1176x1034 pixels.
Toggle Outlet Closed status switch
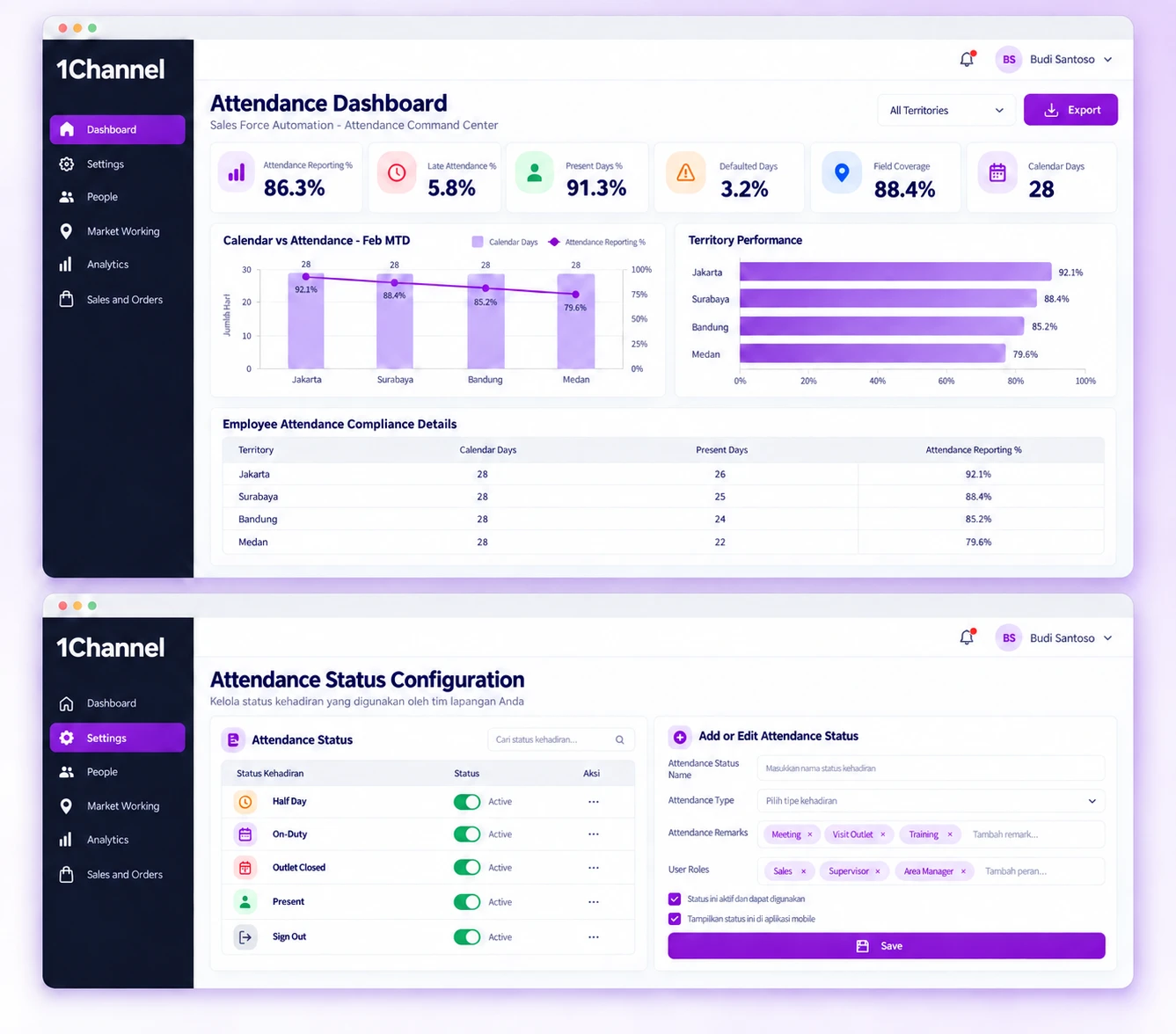click(467, 868)
